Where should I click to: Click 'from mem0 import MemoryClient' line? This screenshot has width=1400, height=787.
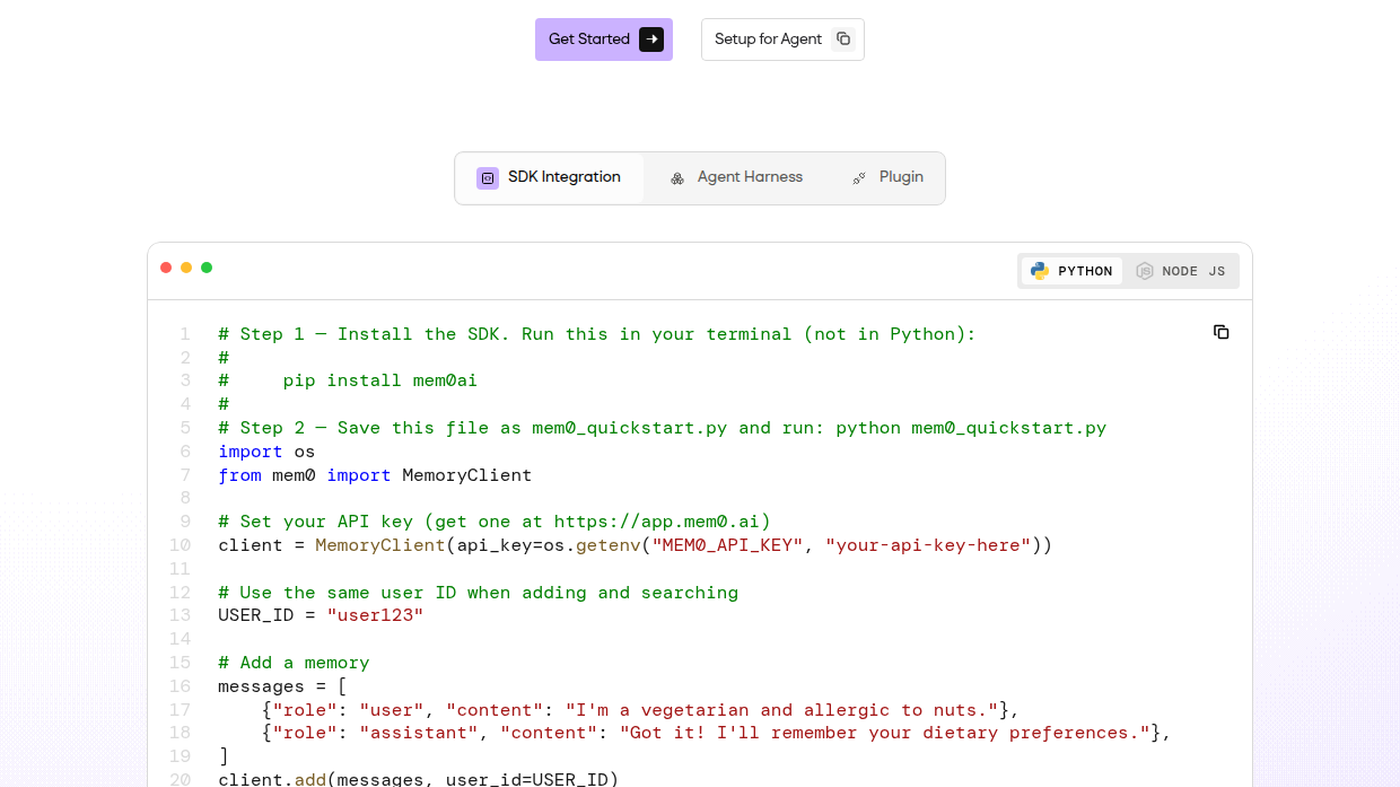[375, 475]
